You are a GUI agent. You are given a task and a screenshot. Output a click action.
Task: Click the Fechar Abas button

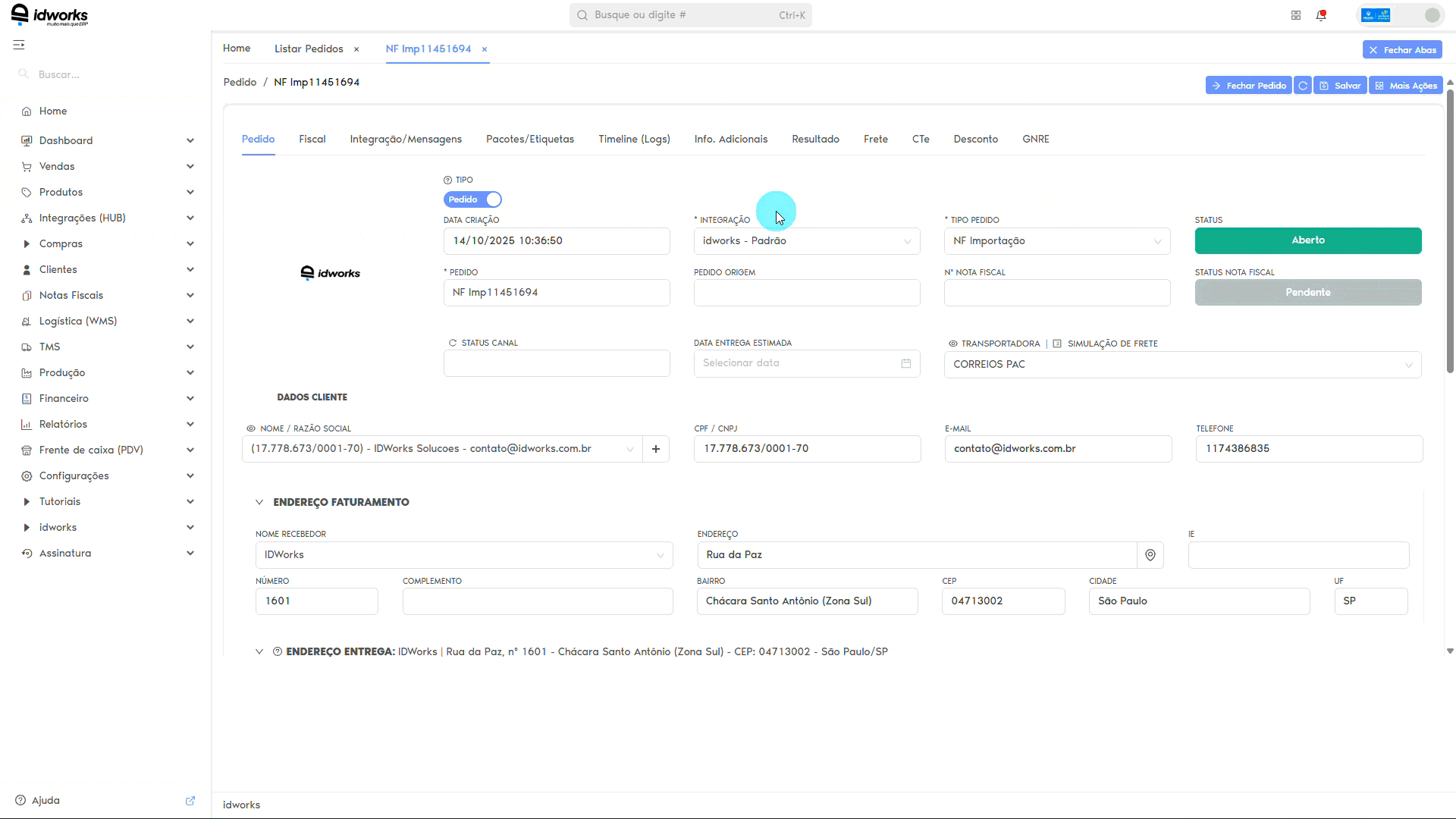click(1402, 50)
